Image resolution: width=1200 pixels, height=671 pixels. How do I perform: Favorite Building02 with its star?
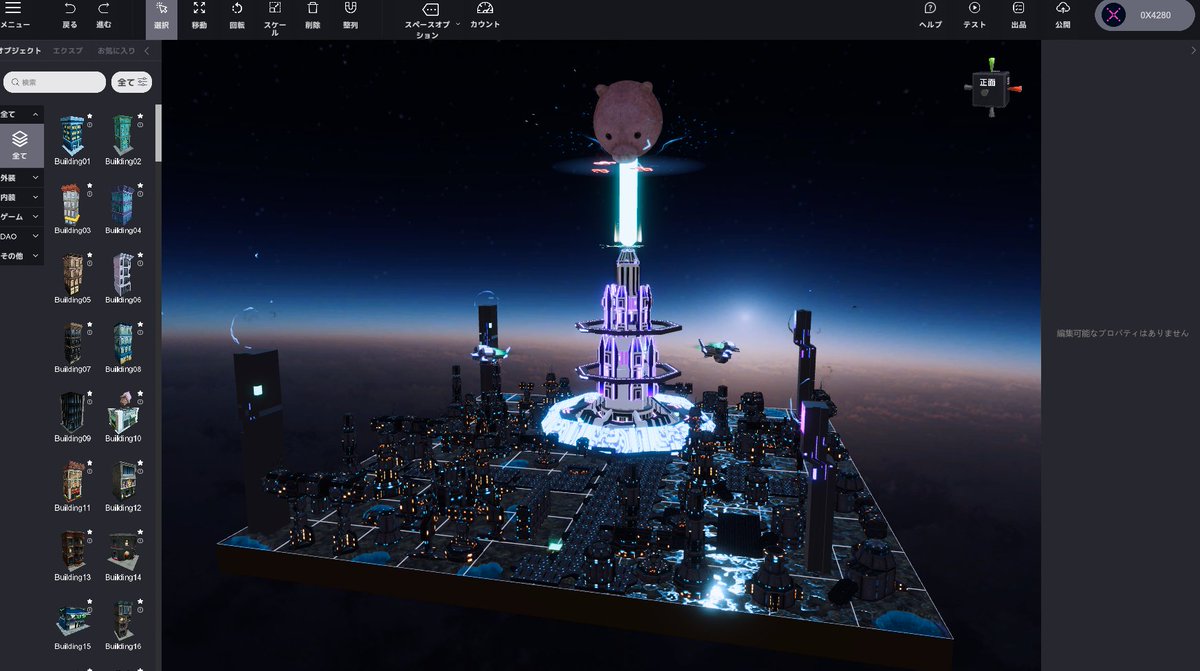[140, 116]
